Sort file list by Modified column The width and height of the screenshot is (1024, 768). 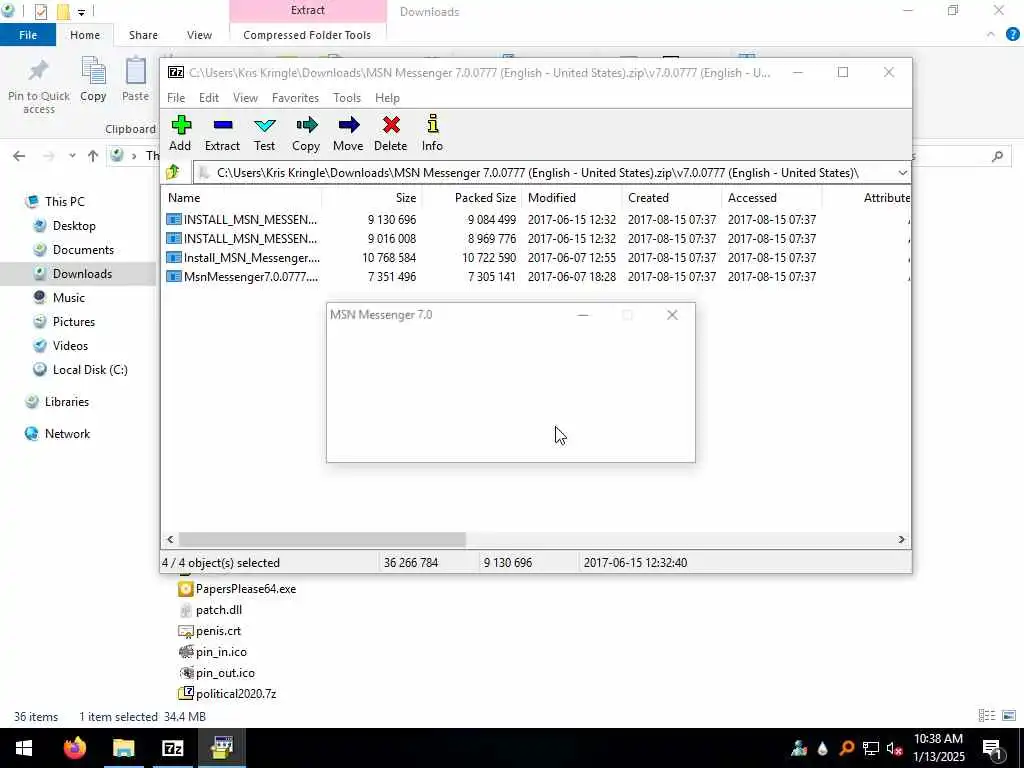[x=571, y=198]
